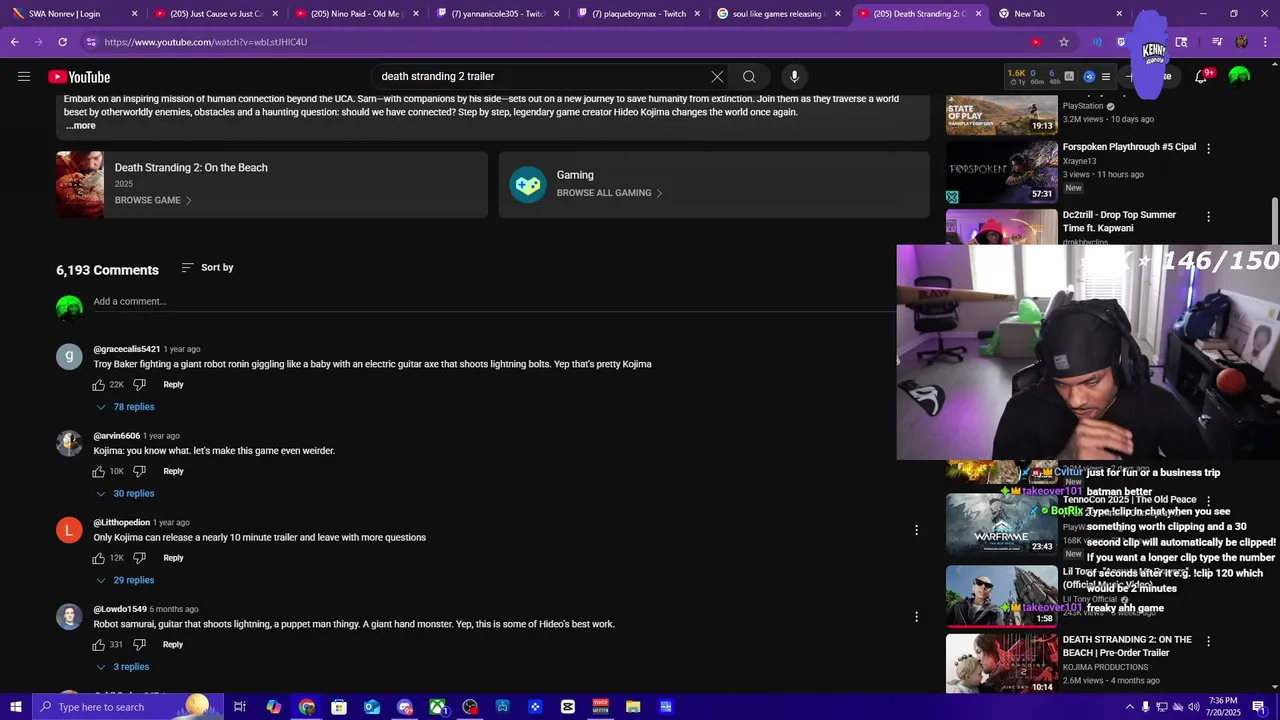Expand 29 replies under @Litthopedion comment
Viewport: 1280px width, 720px height.
(x=124, y=580)
